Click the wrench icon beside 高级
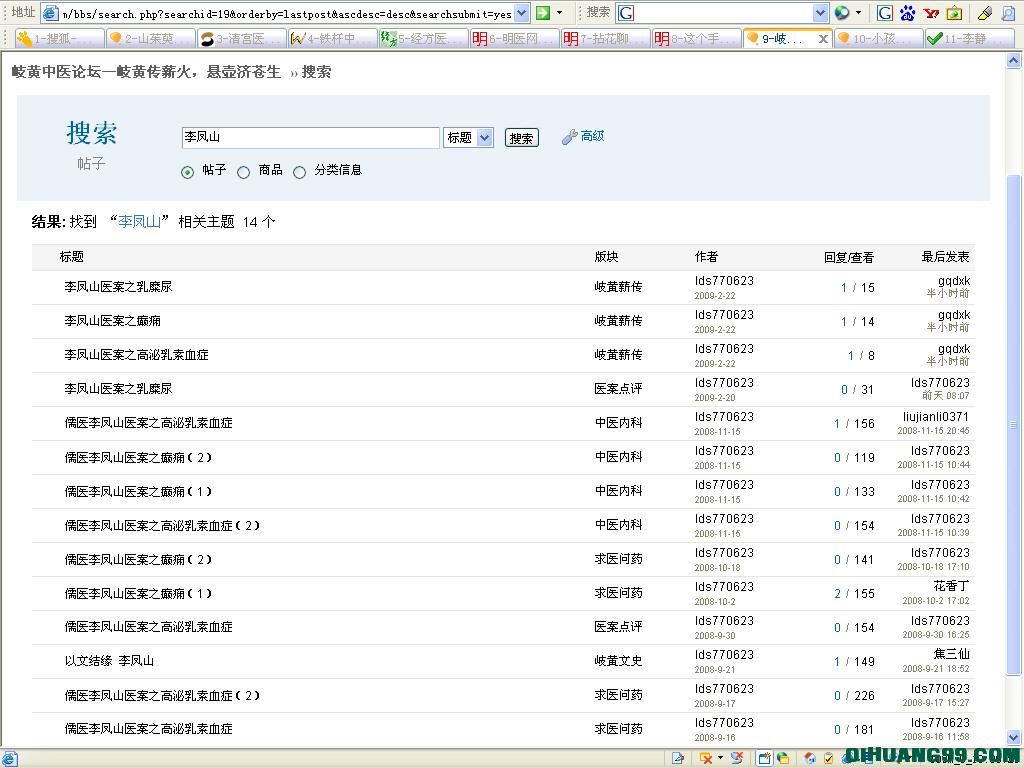Screen dimensions: 1024x768 [569, 137]
